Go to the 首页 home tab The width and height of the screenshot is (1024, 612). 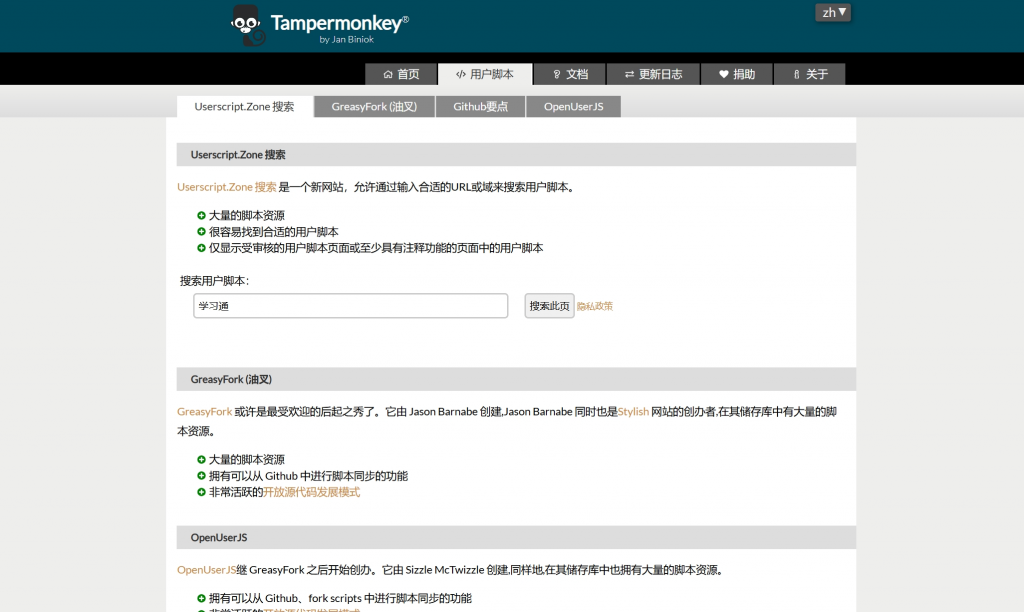(x=400, y=74)
